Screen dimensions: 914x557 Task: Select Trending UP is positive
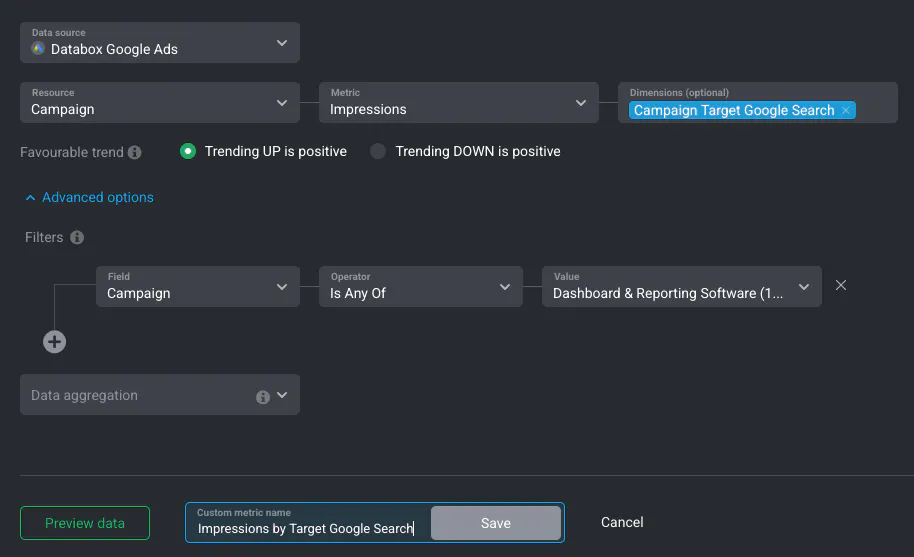[188, 151]
